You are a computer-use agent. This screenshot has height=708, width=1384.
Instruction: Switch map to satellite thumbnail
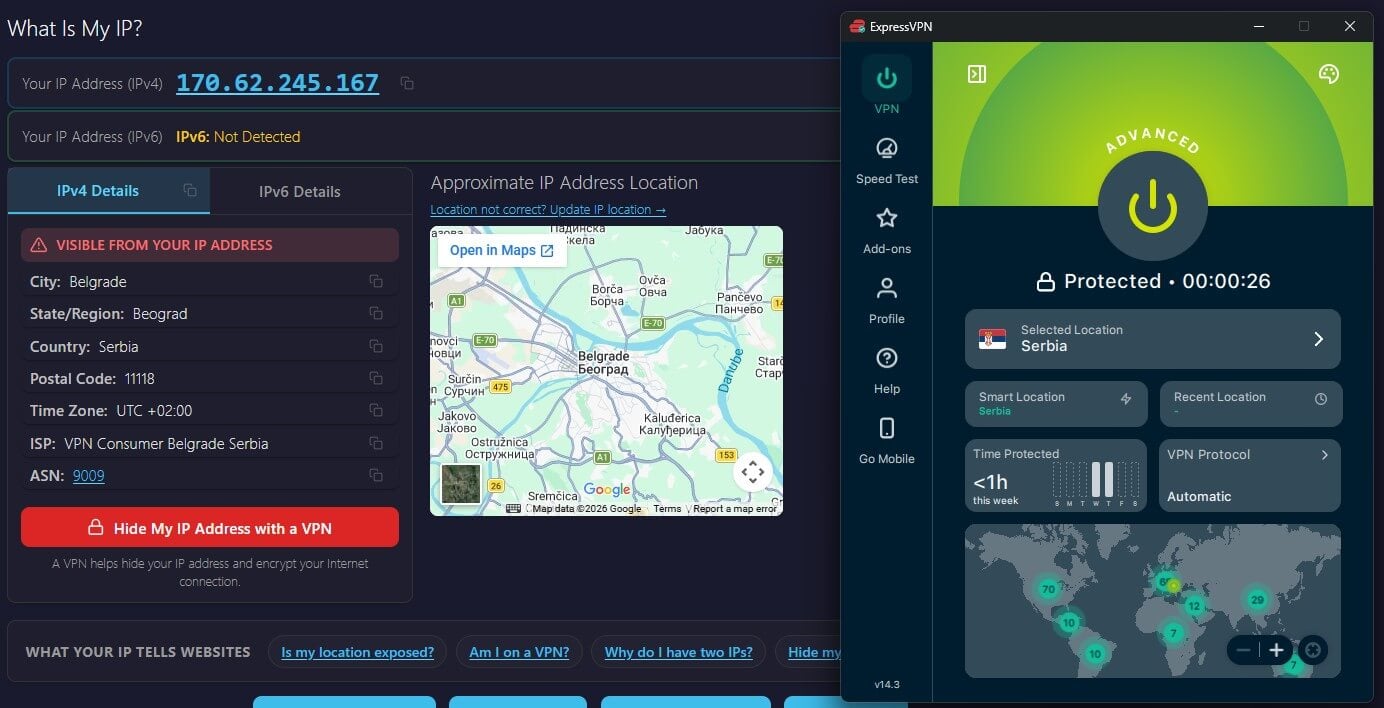(x=461, y=484)
